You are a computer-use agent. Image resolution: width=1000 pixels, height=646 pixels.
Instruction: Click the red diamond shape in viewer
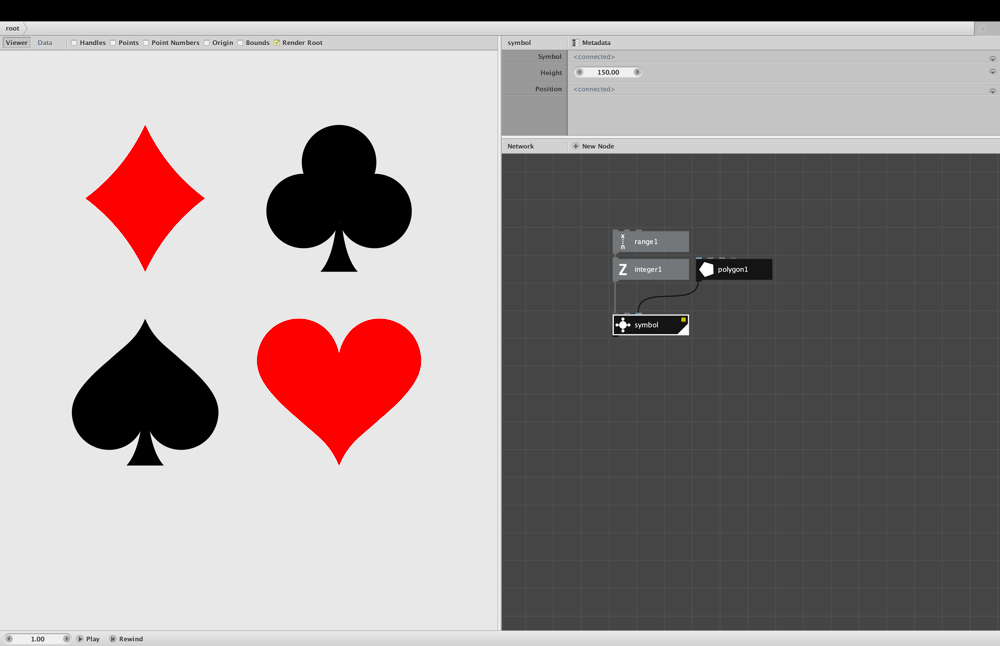145,198
